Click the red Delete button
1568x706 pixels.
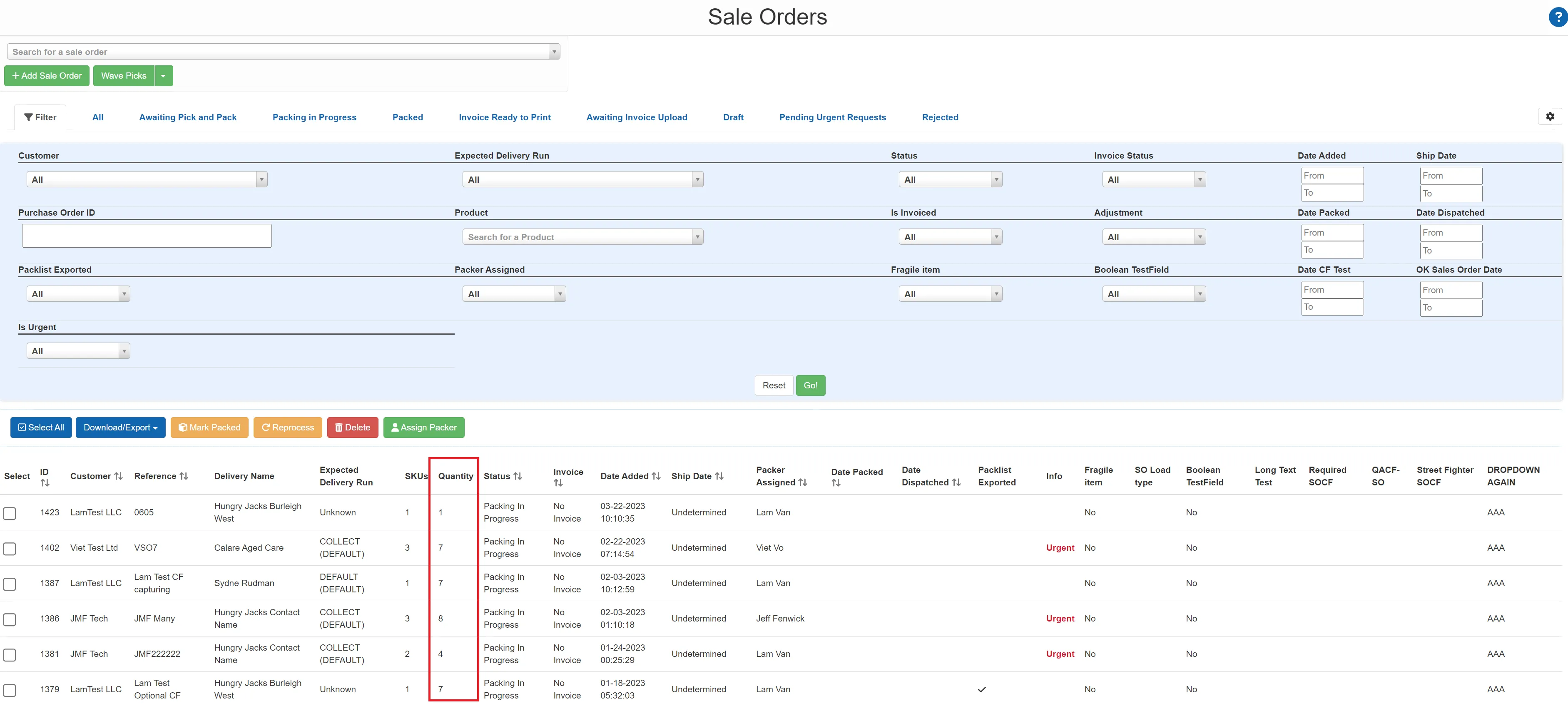pyautogui.click(x=352, y=427)
